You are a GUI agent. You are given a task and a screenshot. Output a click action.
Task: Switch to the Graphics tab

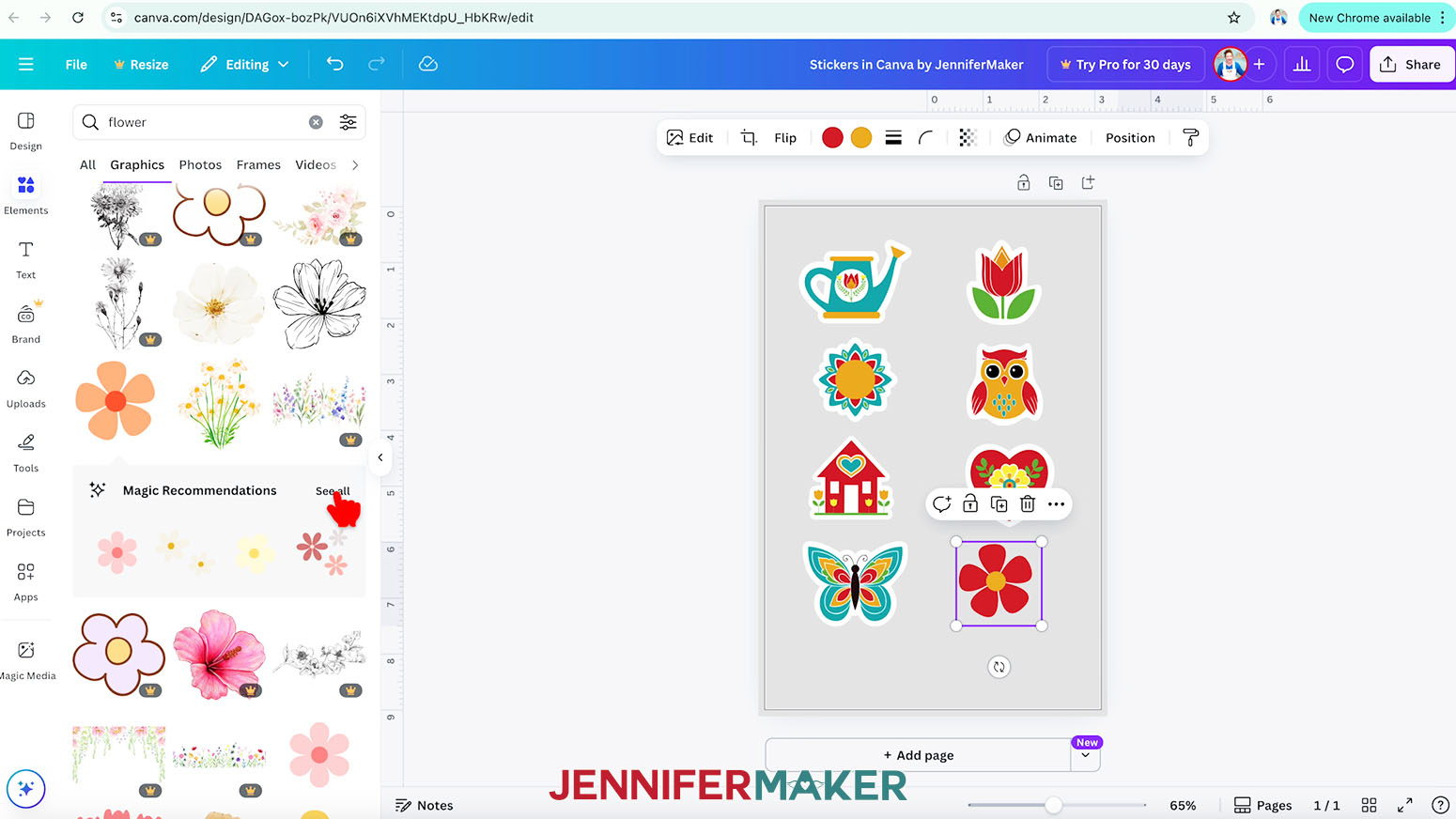137,164
